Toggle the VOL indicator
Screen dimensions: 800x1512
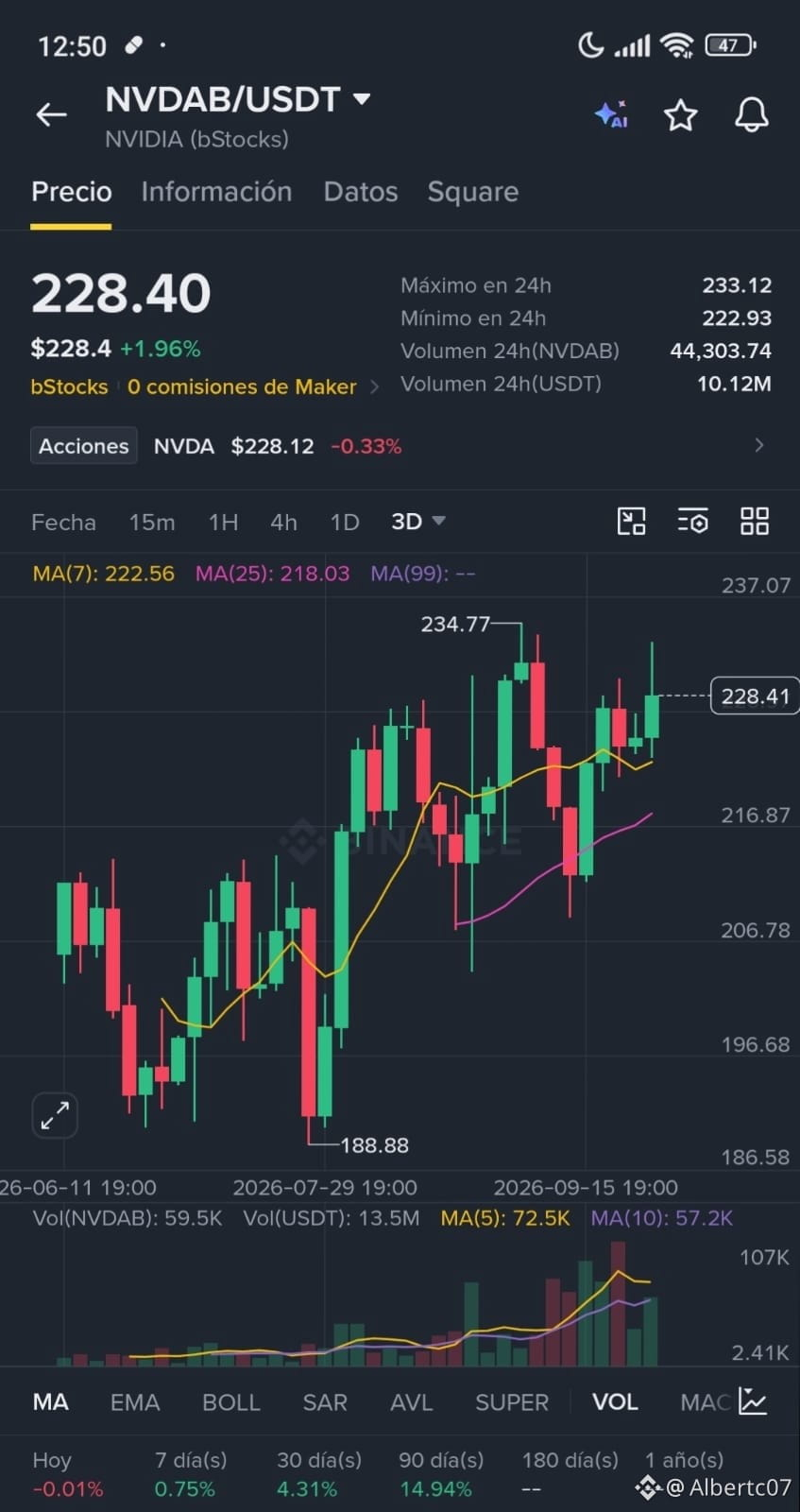(615, 1402)
